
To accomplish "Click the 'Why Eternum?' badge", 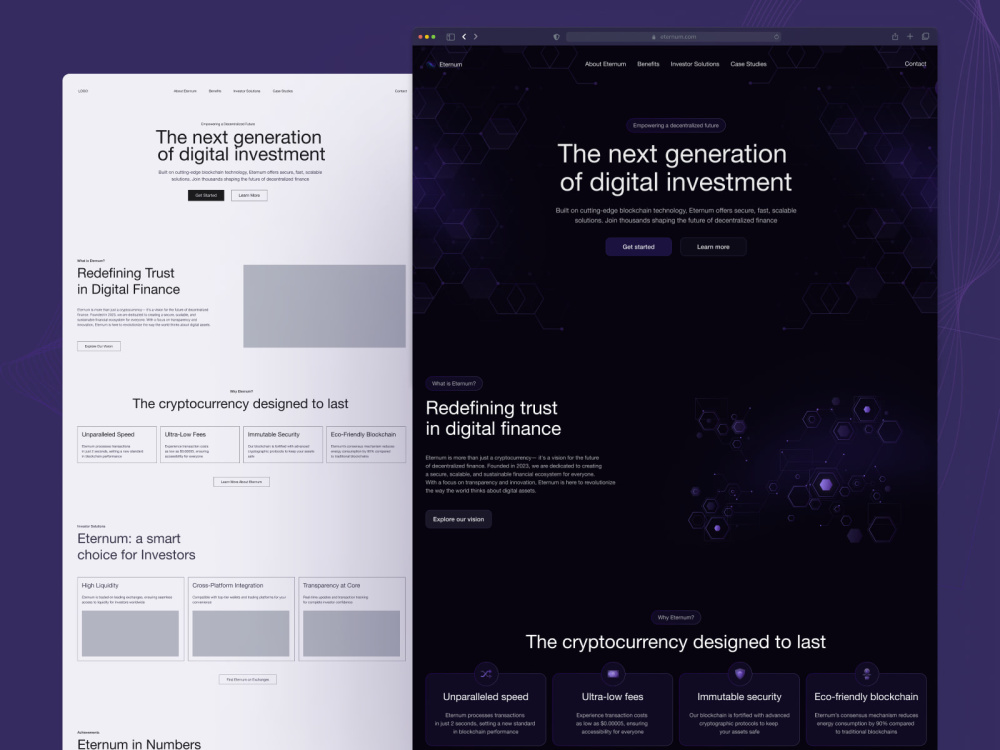I will point(675,617).
